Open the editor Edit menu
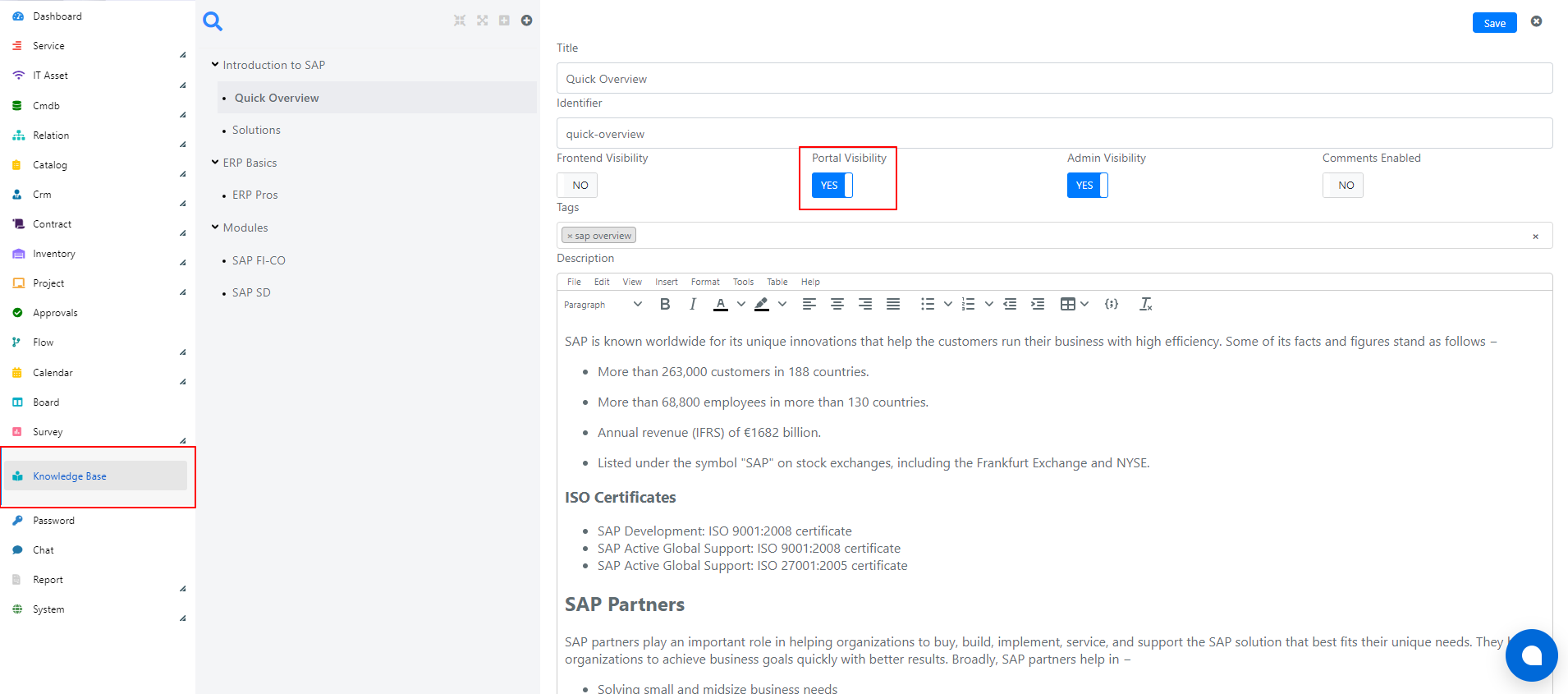Viewport: 1568px width, 694px height. click(x=602, y=282)
